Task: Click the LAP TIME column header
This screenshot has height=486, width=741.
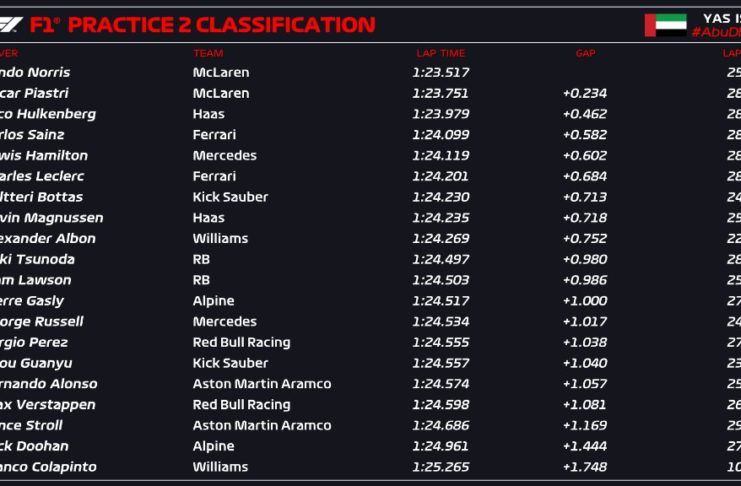Action: coord(440,53)
